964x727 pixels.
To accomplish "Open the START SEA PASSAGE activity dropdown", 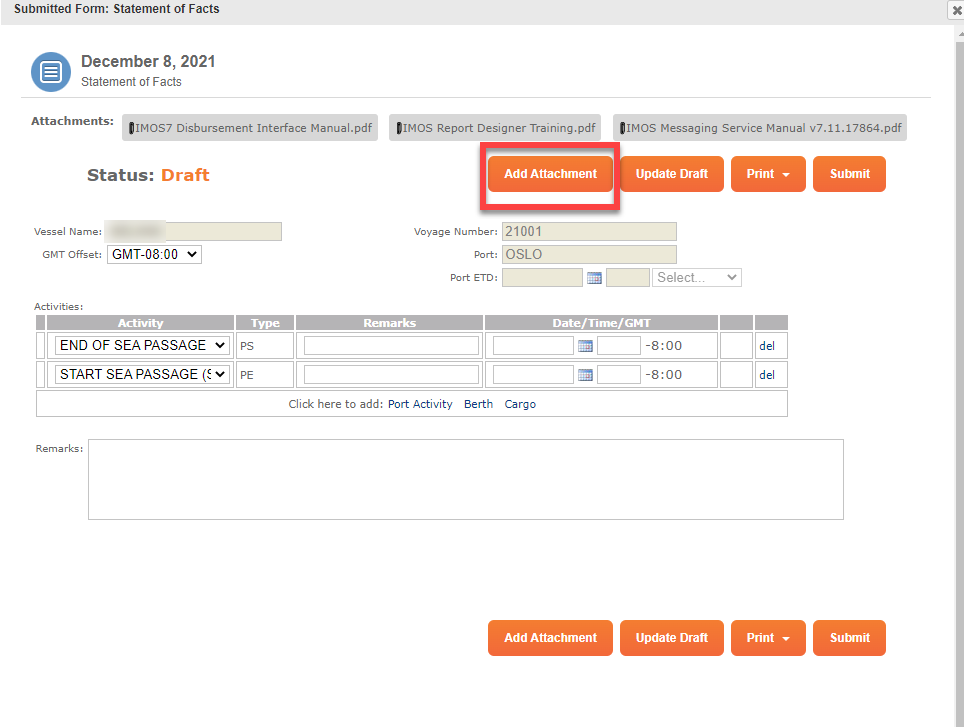I will pos(139,374).
